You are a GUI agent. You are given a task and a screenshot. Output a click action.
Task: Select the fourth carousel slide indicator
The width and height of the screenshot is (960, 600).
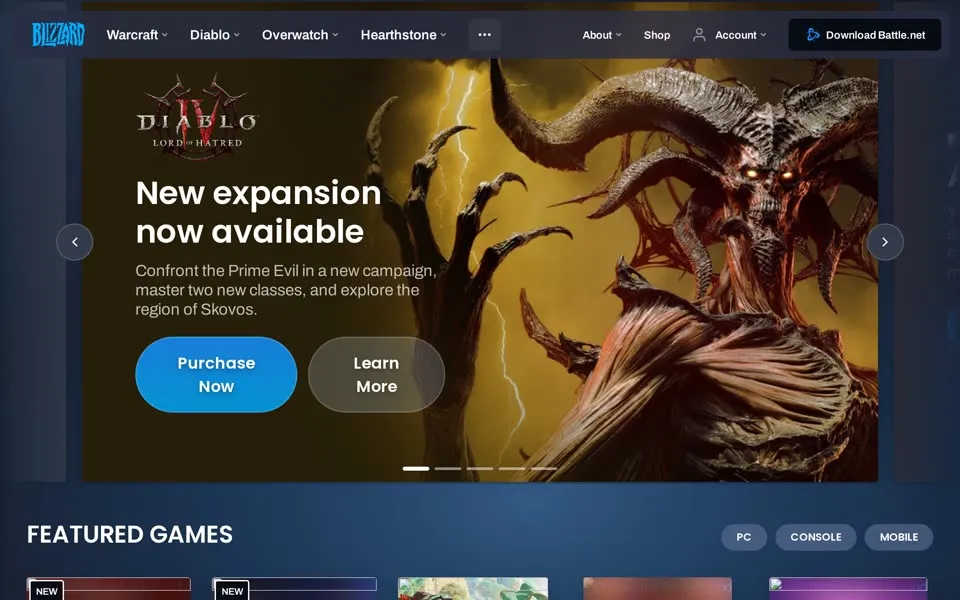[511, 468]
